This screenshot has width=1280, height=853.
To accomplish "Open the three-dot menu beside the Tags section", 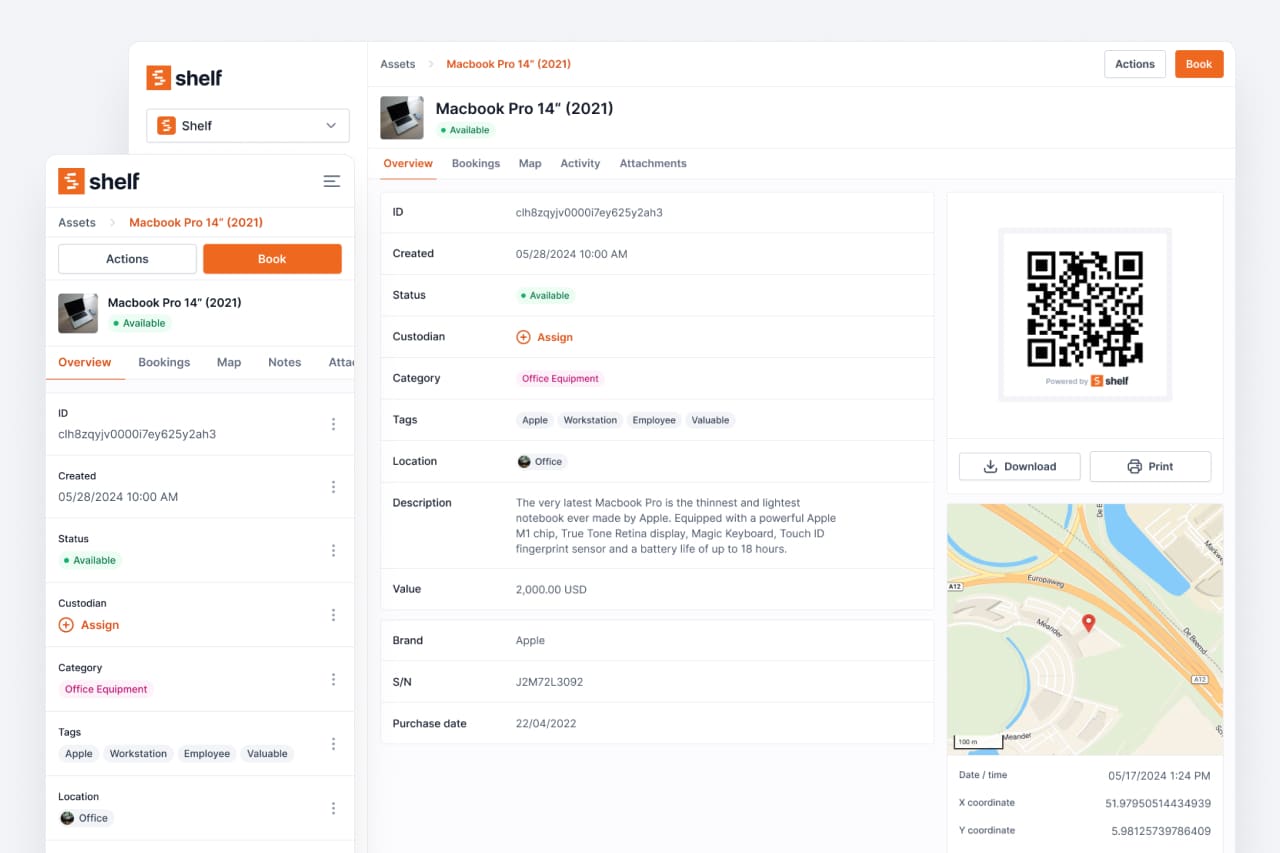I will pos(333,743).
